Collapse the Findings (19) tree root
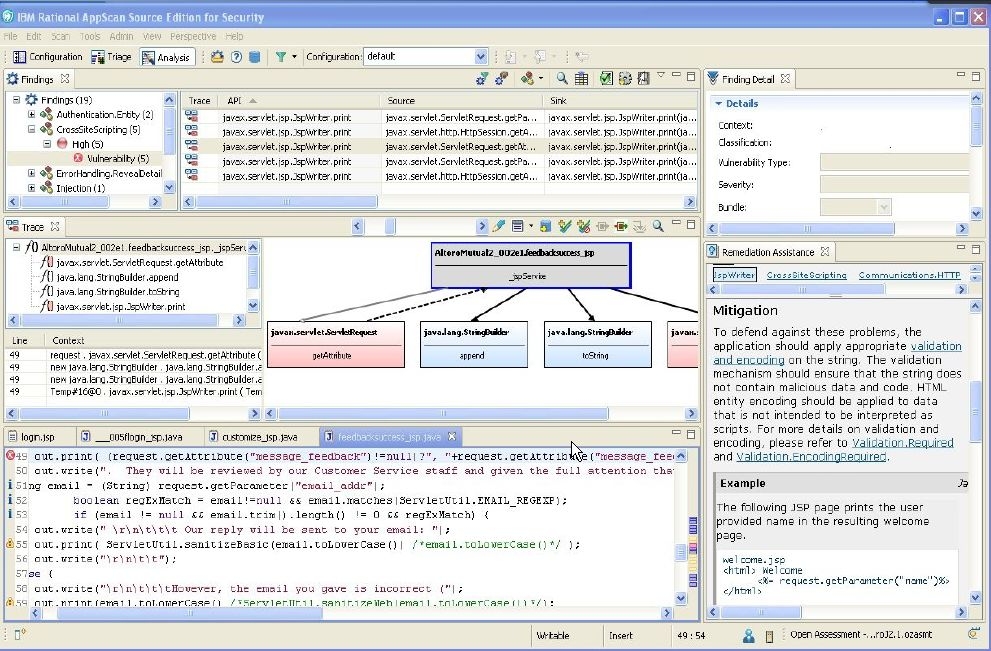 coord(16,100)
